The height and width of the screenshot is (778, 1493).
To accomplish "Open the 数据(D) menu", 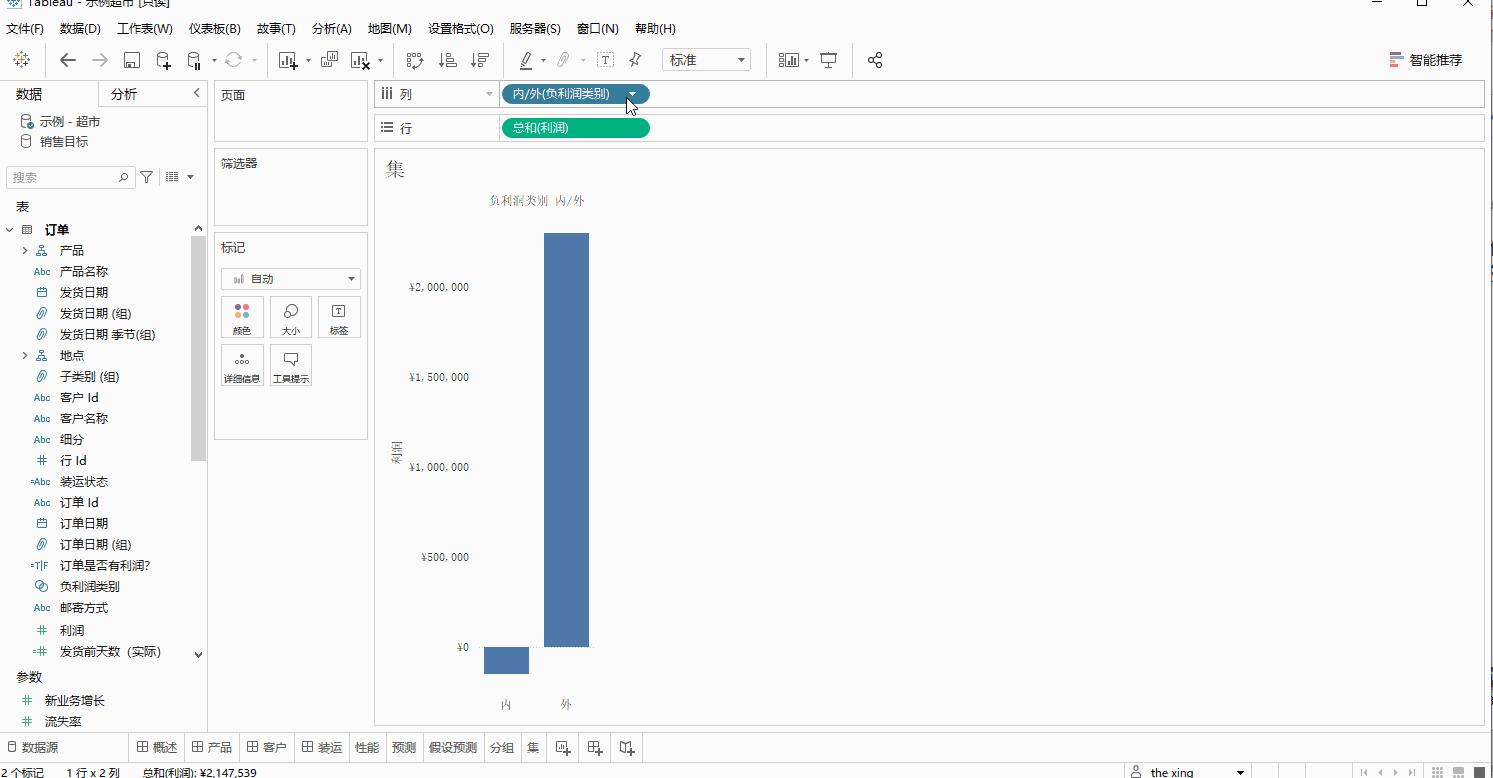I will point(80,29).
